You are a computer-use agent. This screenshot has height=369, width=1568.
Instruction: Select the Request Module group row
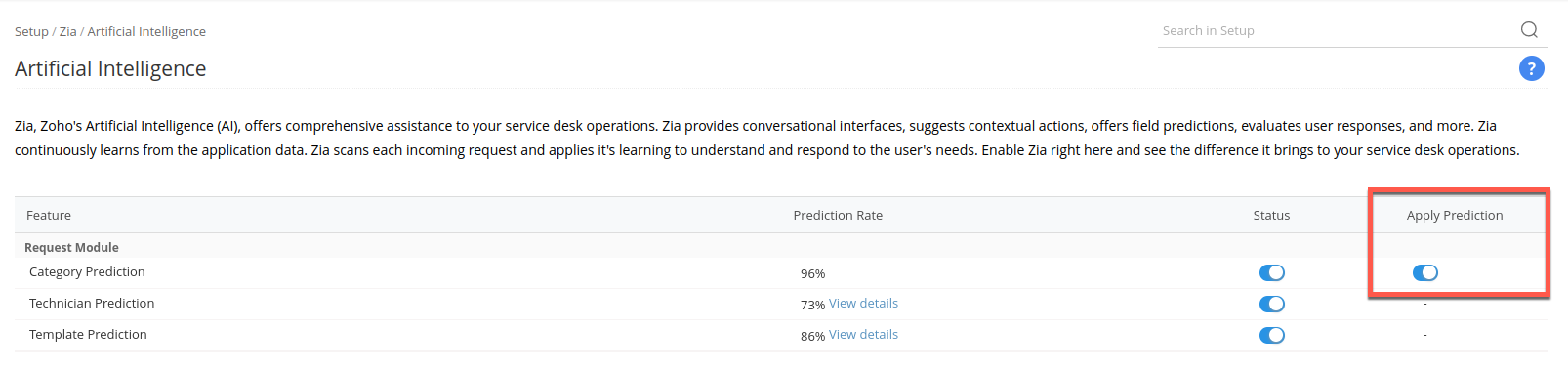pos(781,247)
